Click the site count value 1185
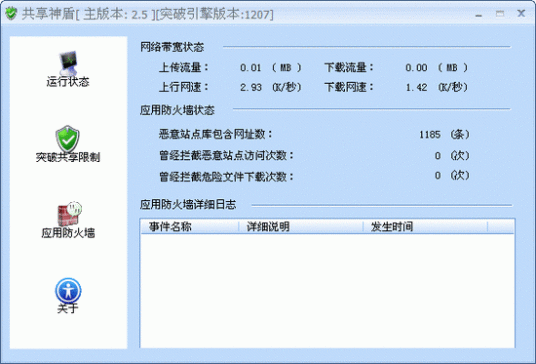 coord(430,135)
